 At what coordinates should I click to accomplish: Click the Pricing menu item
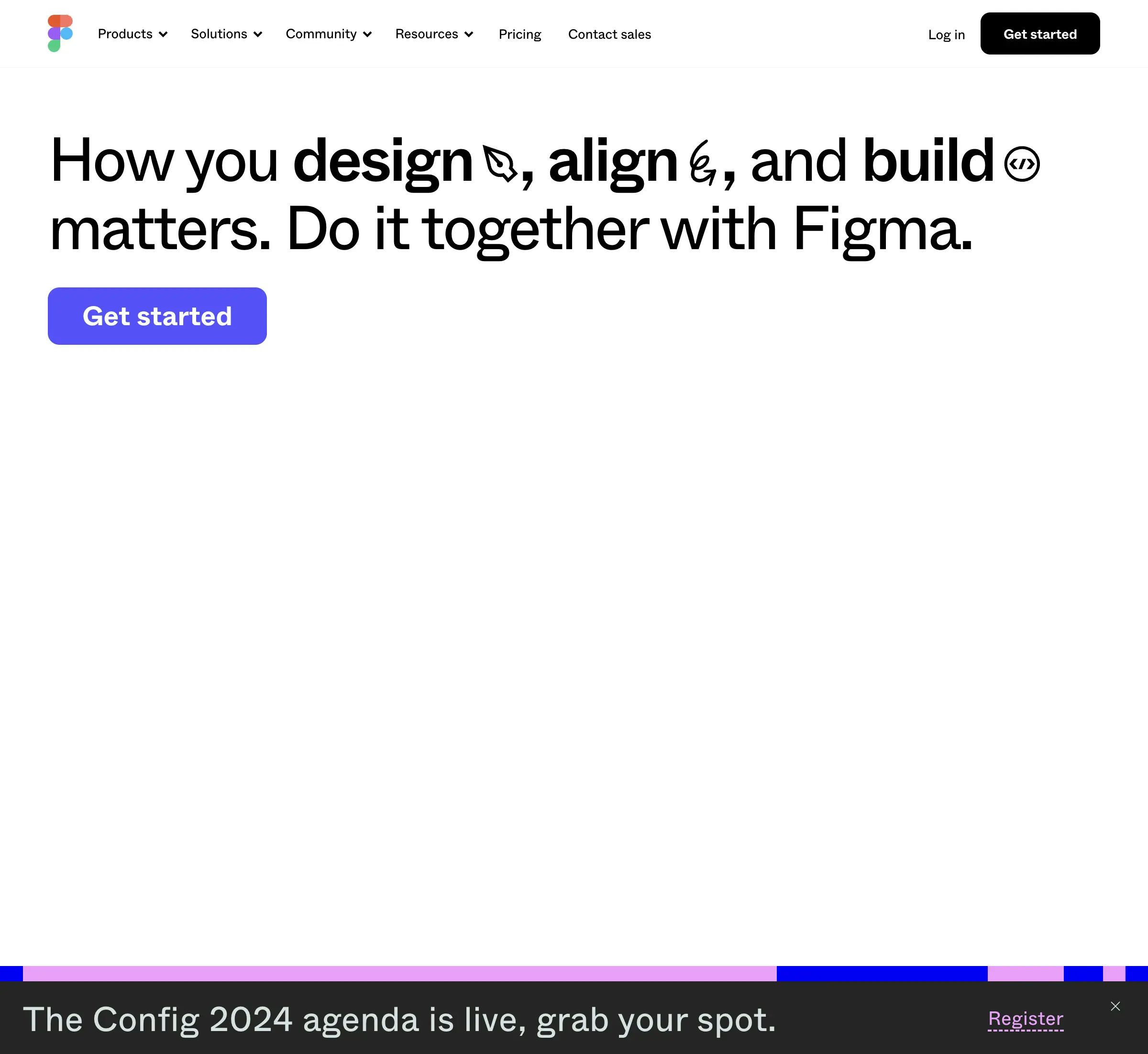(x=519, y=33)
